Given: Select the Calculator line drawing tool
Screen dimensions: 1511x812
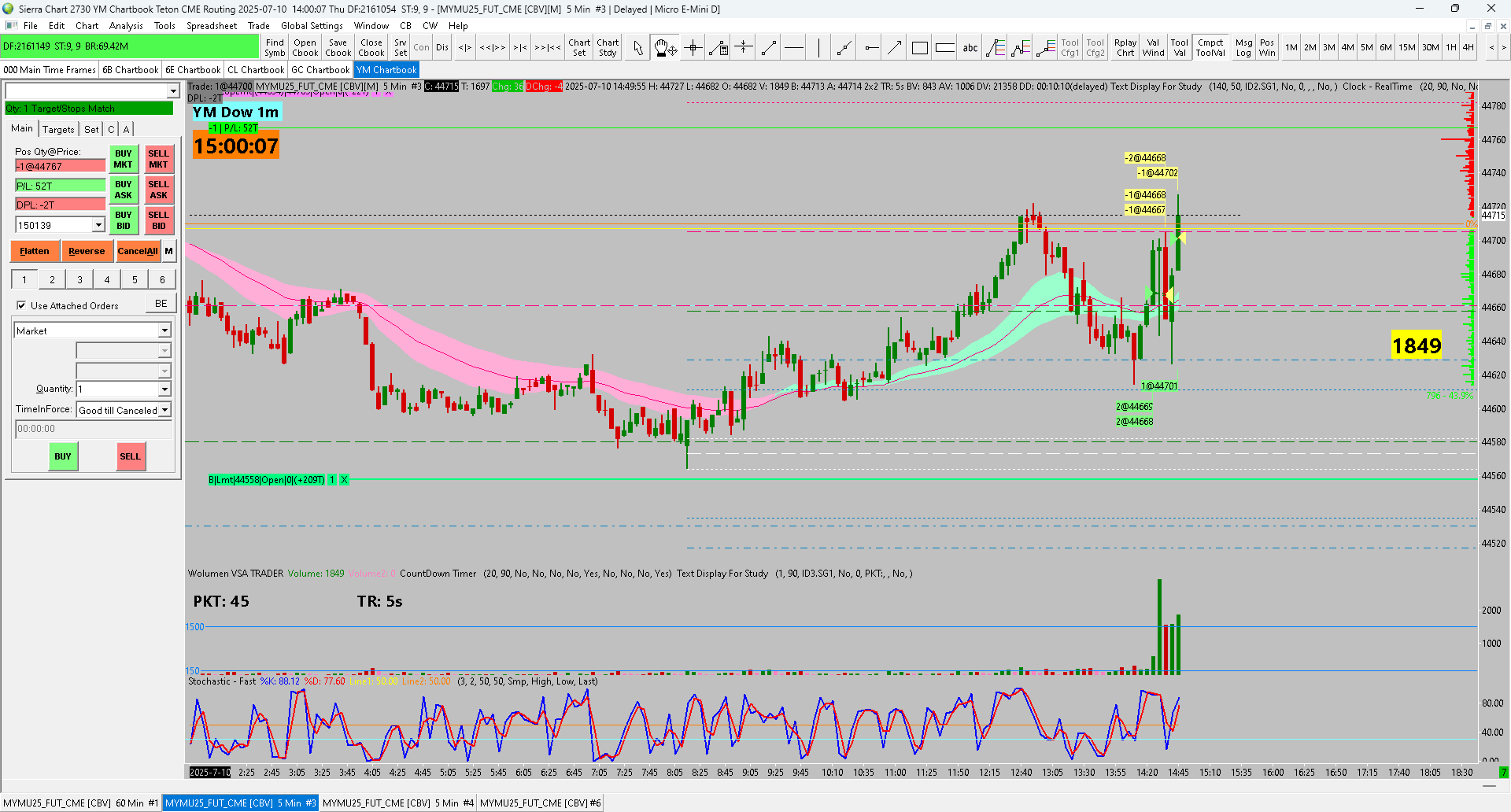Looking at the screenshot, I should pos(719,48).
